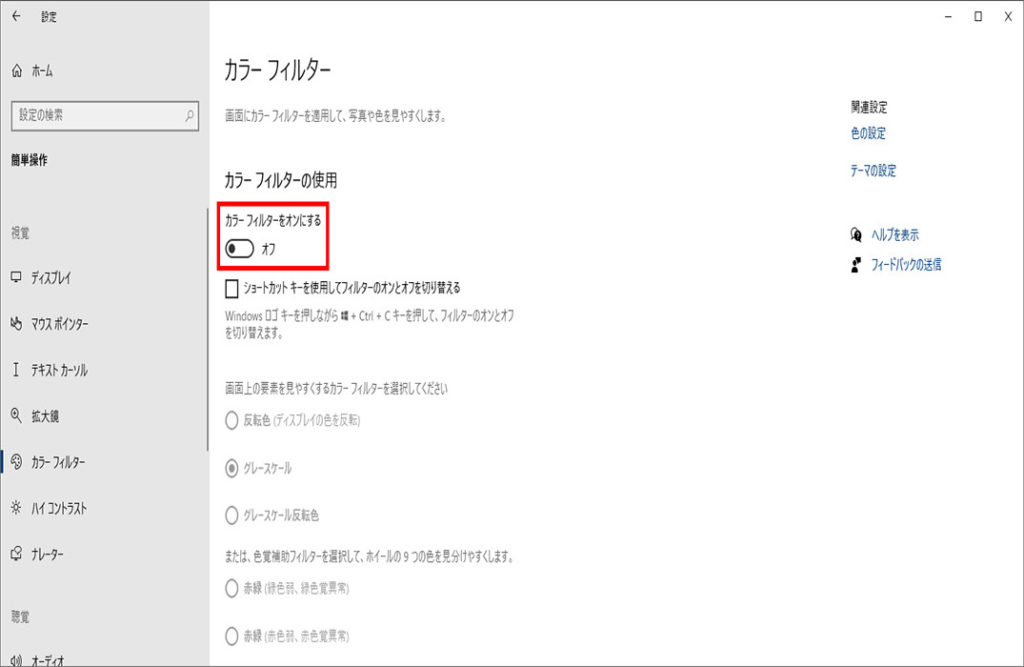Select the 反転色 radio button
This screenshot has width=1024, height=667.
click(x=232, y=421)
